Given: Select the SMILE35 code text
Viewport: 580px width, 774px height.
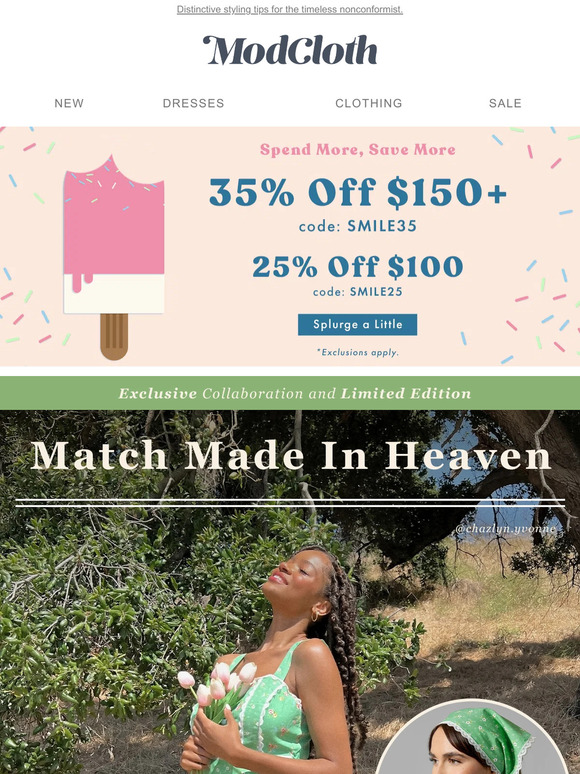Looking at the screenshot, I should [x=382, y=226].
